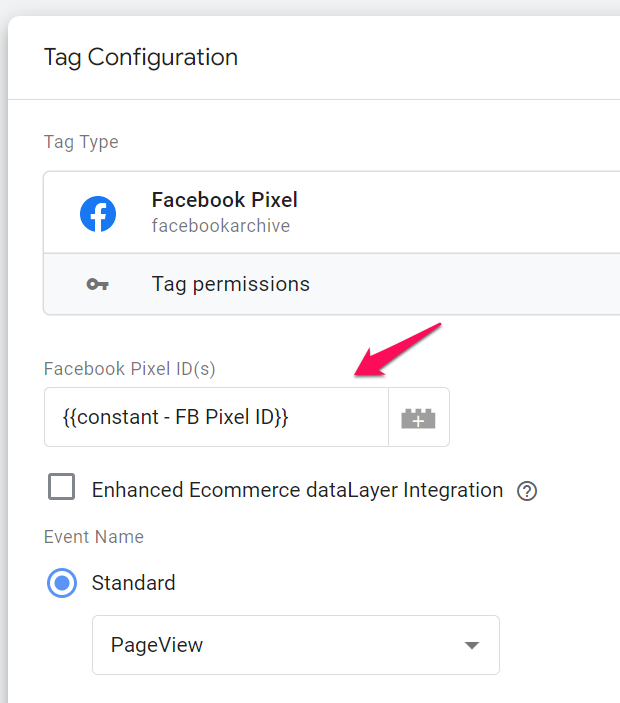Click the Tag permissions text
The image size is (620, 703).
pos(230,284)
